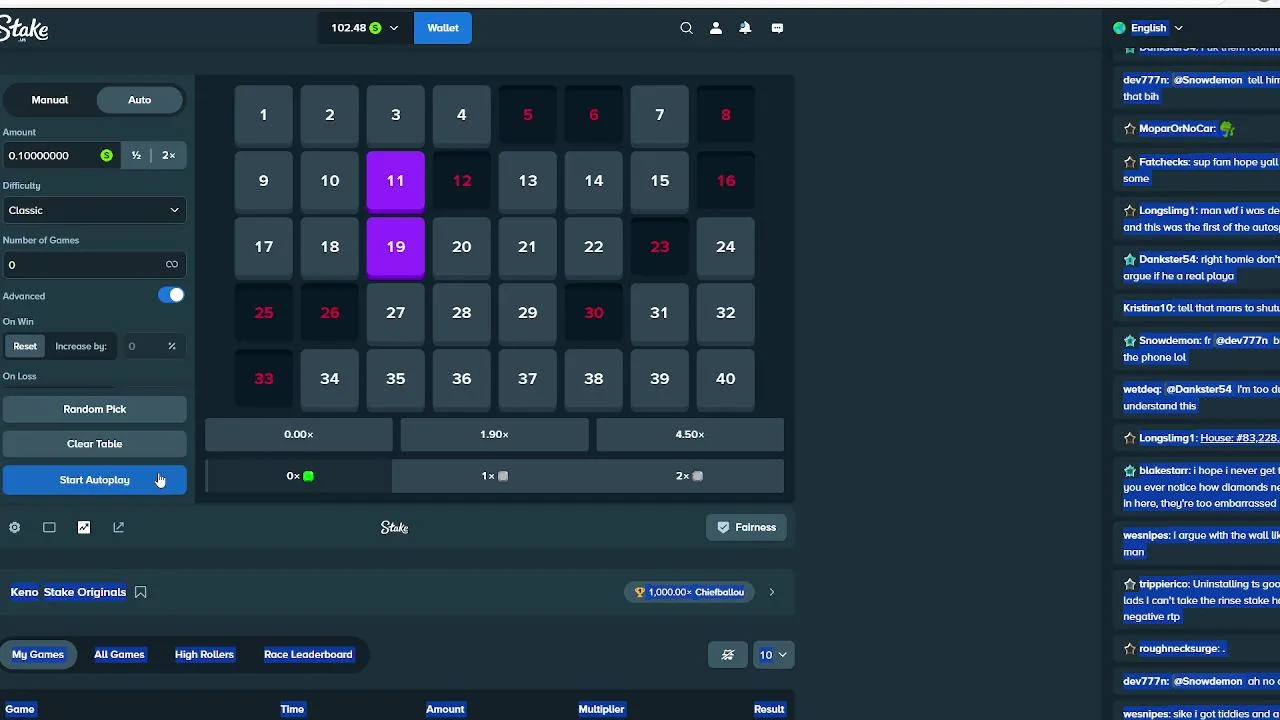The image size is (1280, 720).
Task: Open the Difficulty Classic dropdown
Action: pos(94,210)
